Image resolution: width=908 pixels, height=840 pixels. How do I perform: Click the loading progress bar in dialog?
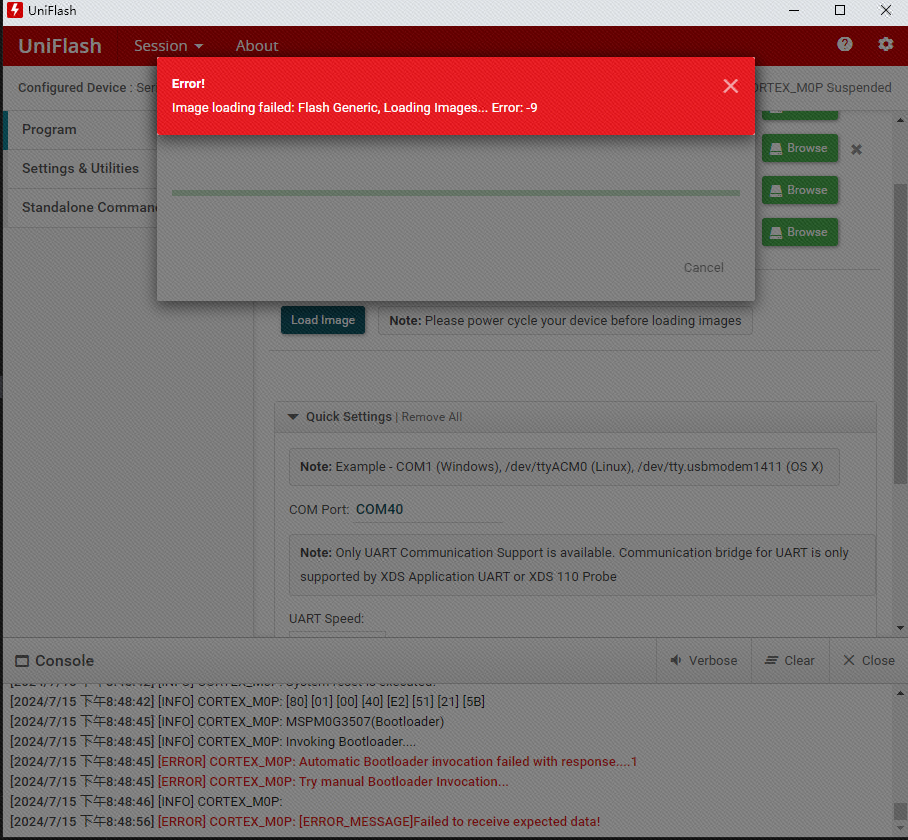456,193
